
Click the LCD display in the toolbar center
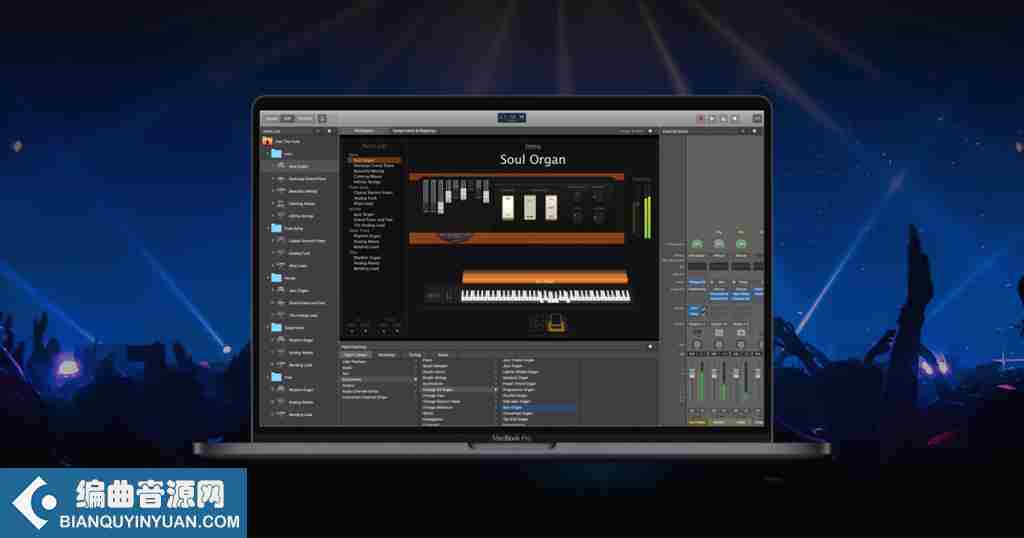(511, 118)
